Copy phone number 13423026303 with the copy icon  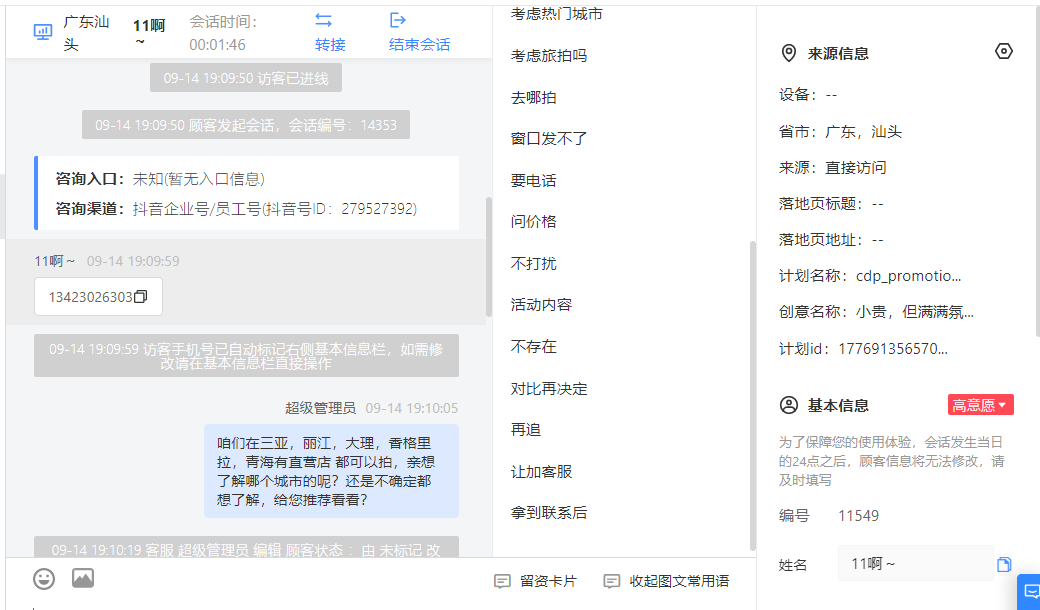(x=141, y=297)
